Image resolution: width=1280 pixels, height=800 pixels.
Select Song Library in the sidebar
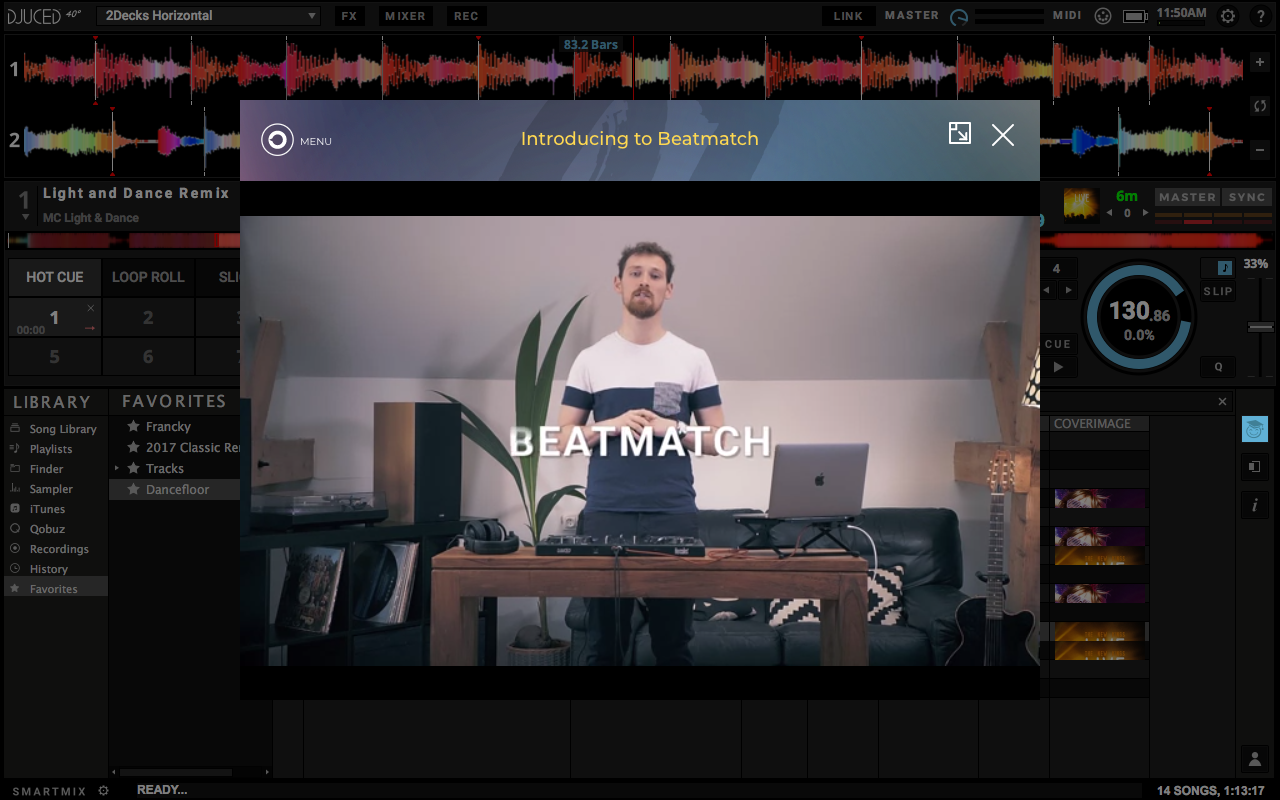pos(62,429)
